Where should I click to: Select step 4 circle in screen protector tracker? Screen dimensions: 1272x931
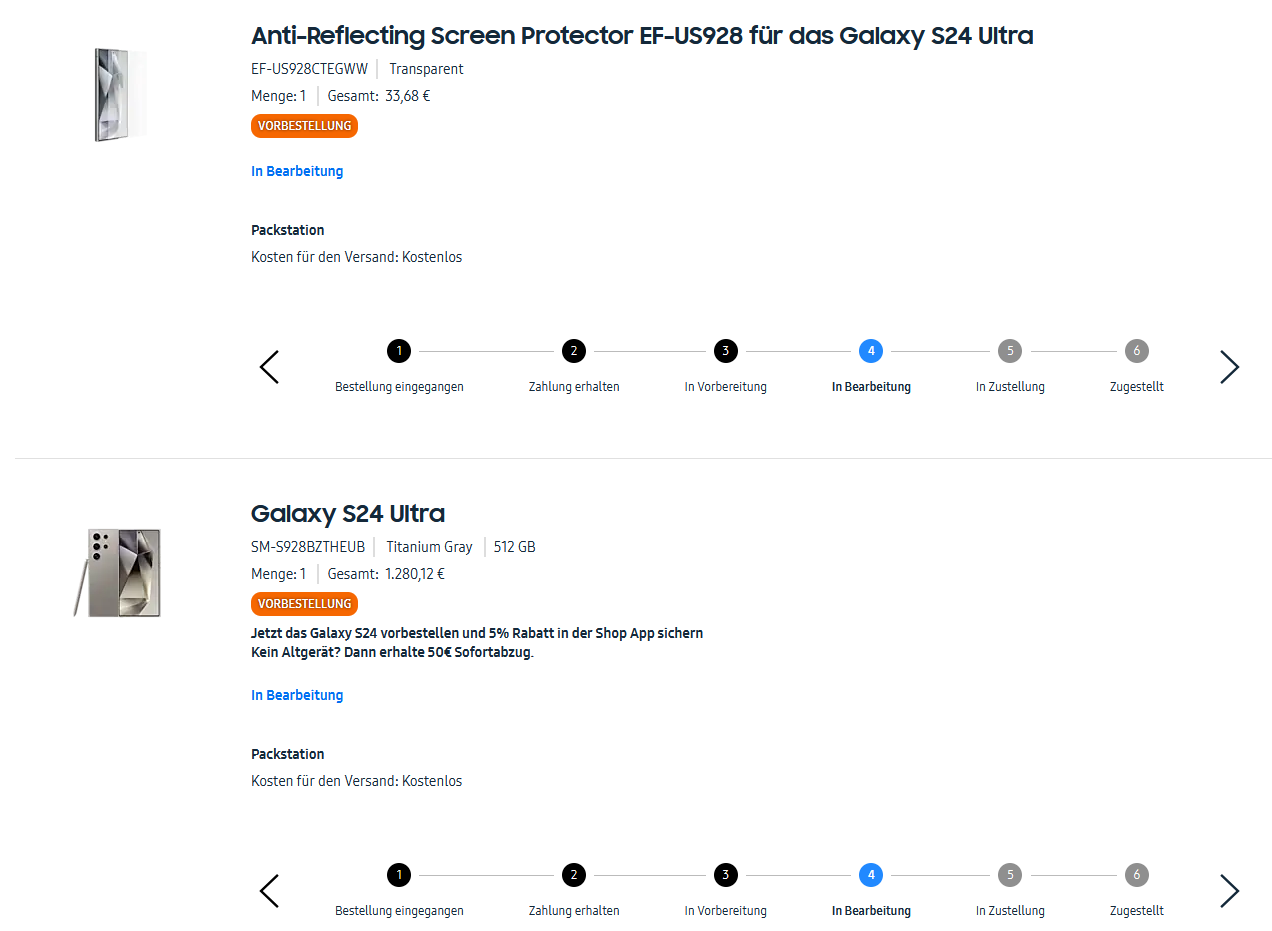871,351
